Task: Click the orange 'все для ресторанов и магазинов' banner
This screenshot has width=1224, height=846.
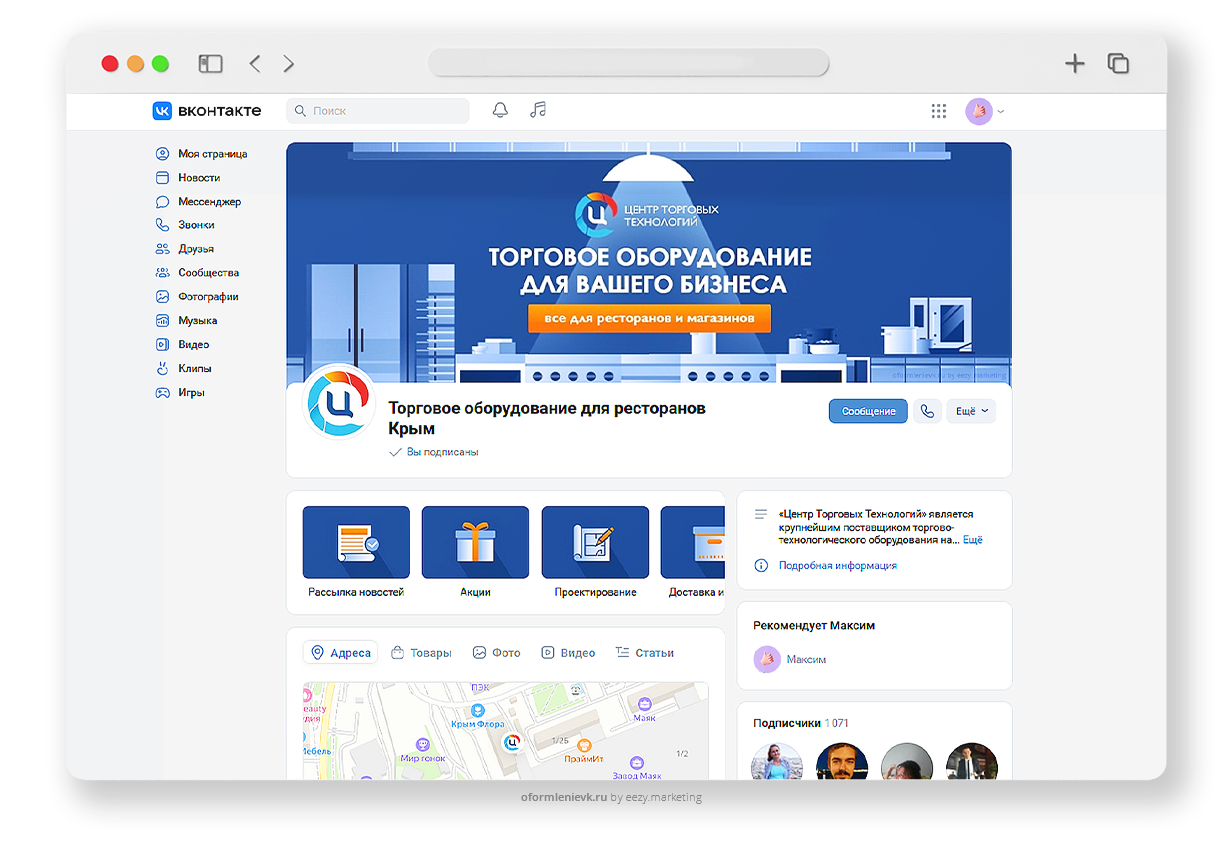Action: pos(649,319)
